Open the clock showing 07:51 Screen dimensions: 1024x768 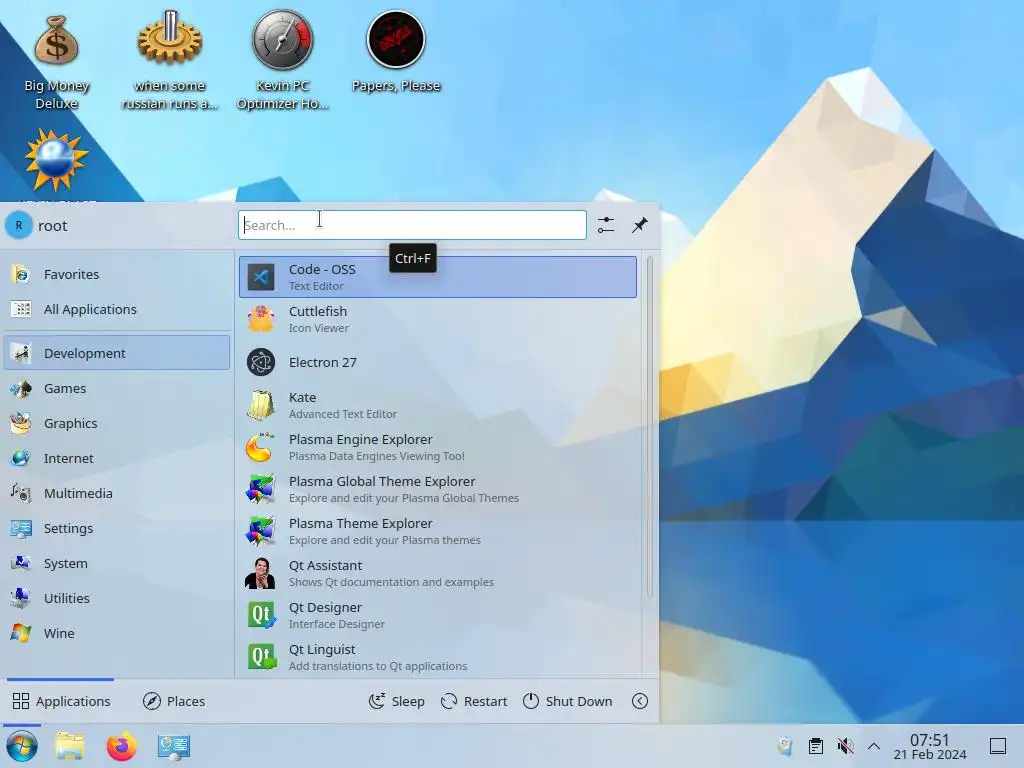coord(929,746)
